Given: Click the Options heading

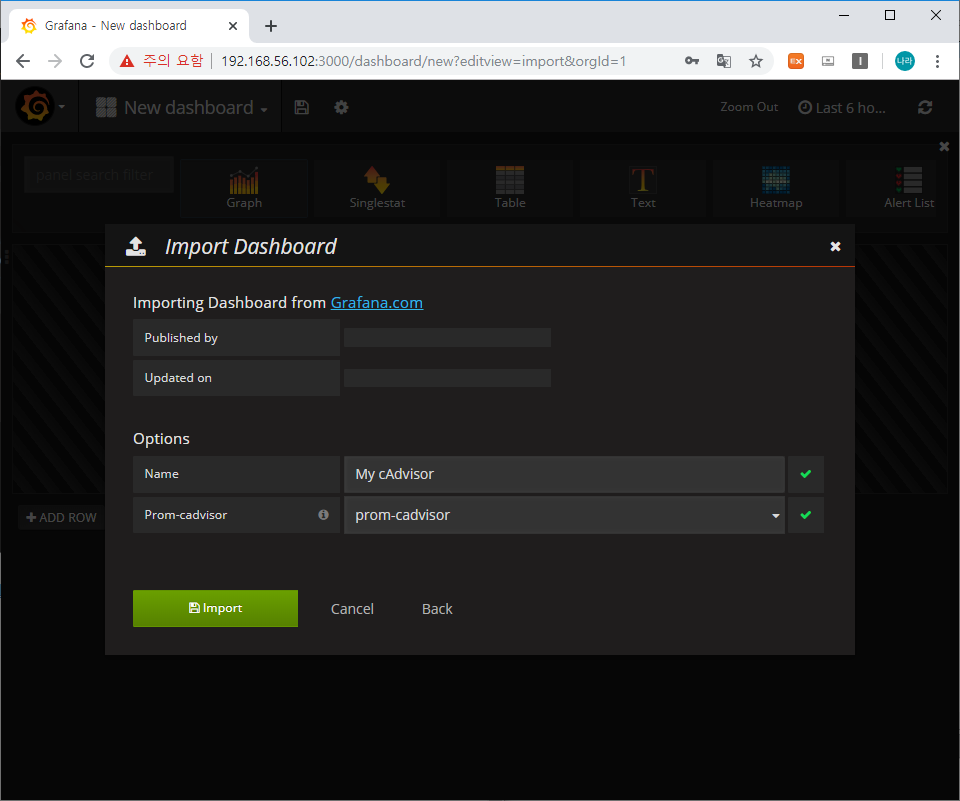Looking at the screenshot, I should 162,439.
